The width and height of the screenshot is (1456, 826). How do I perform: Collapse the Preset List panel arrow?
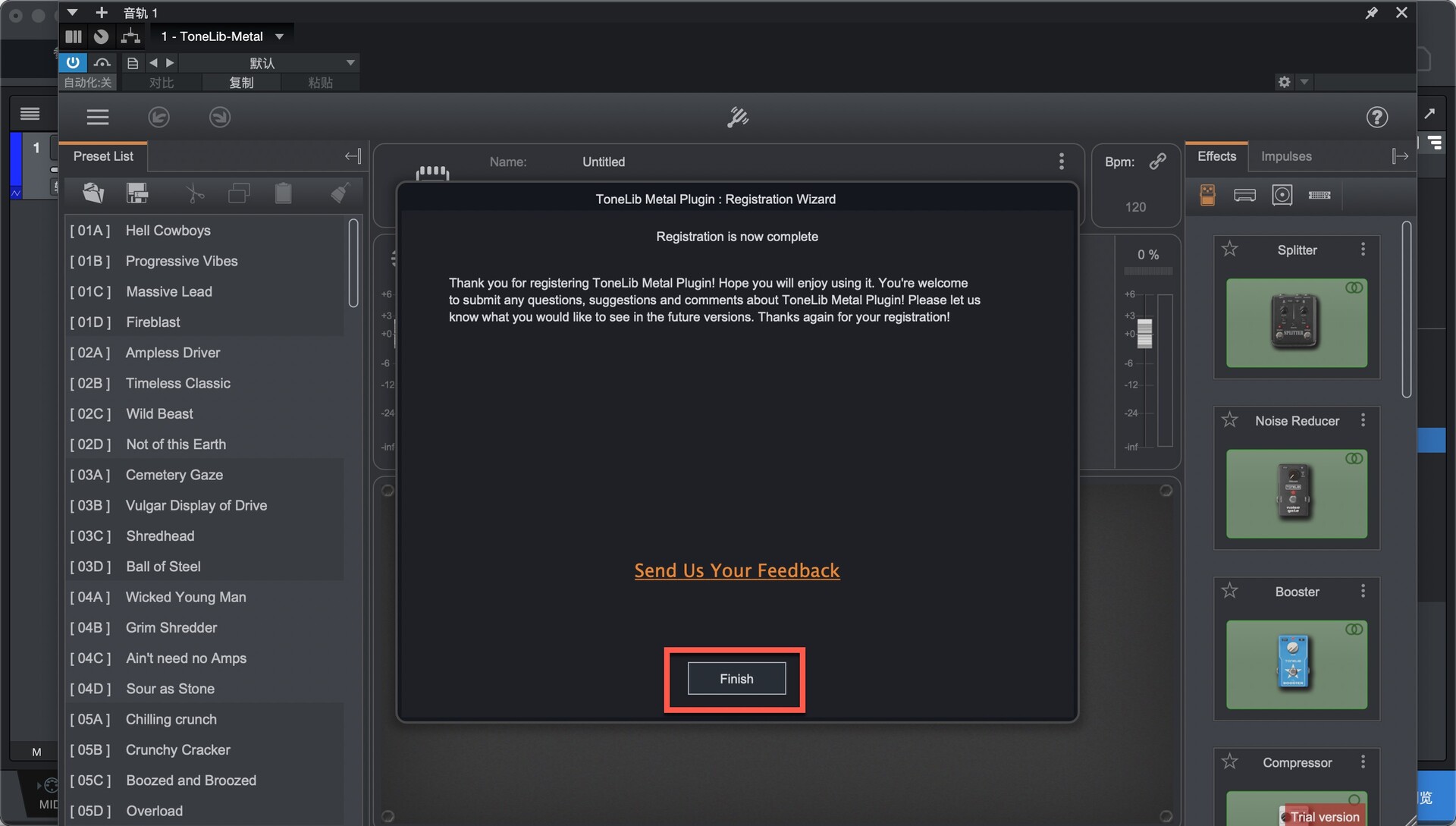(x=353, y=156)
